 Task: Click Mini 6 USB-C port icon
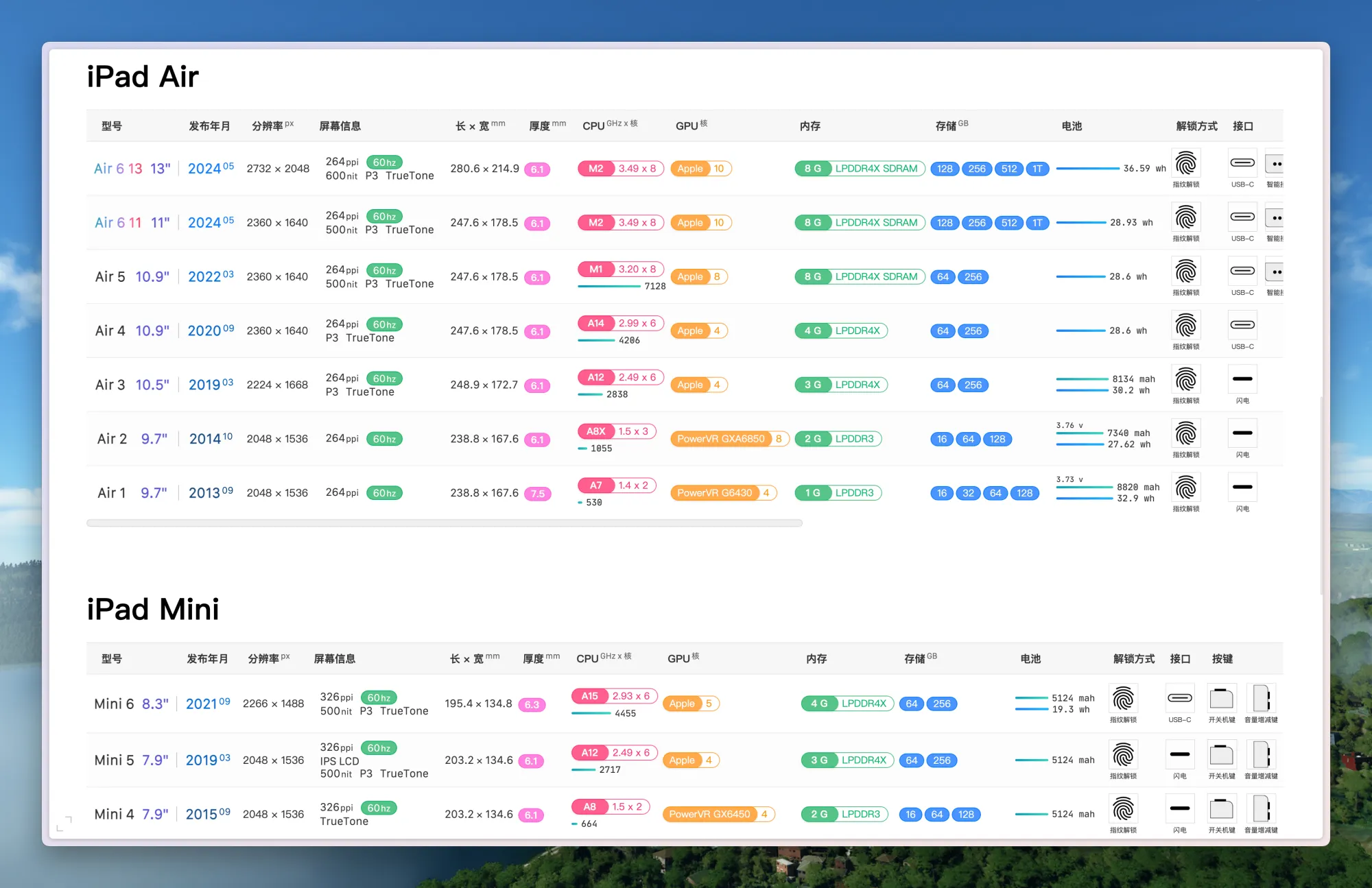pyautogui.click(x=1179, y=699)
